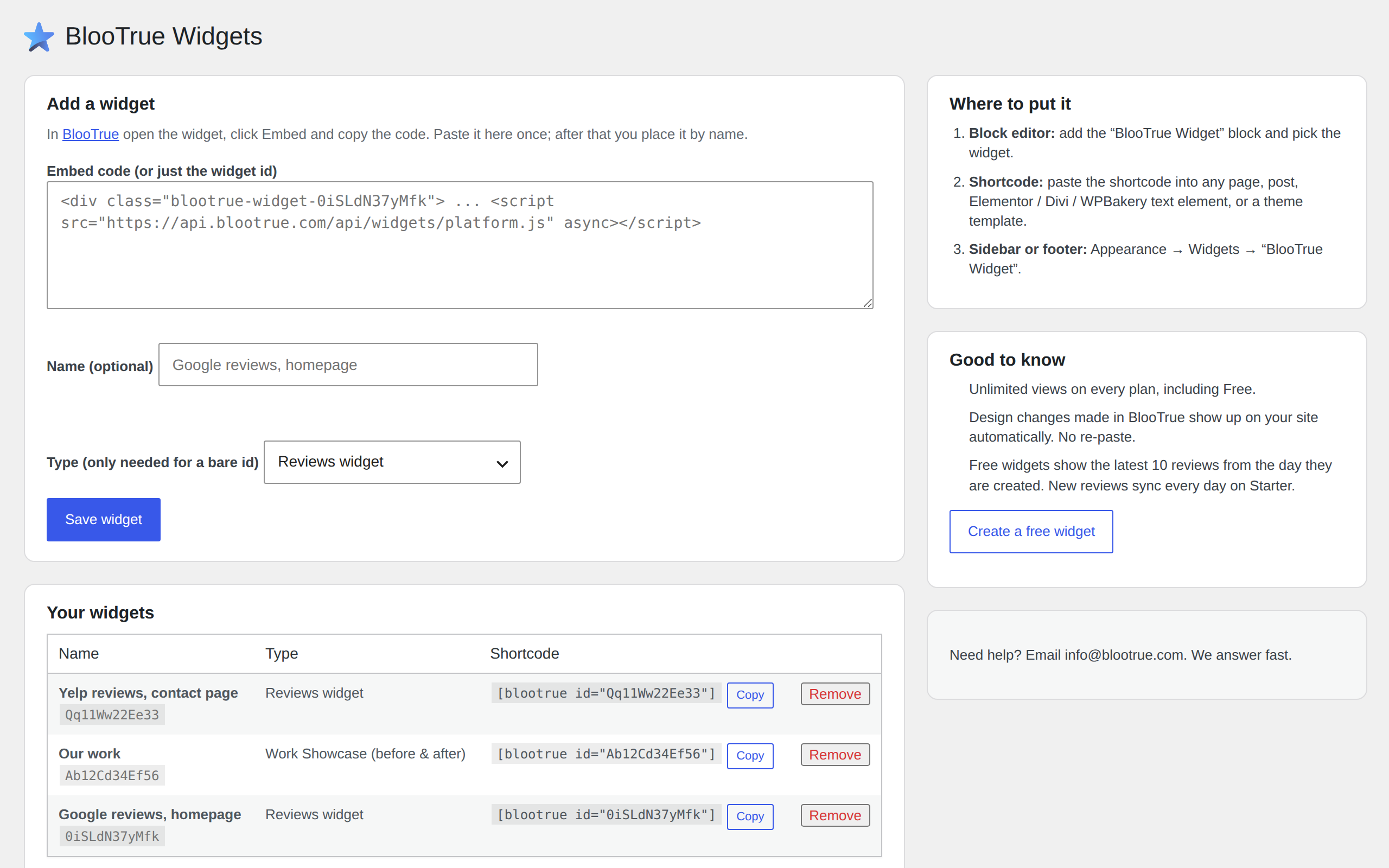Screen dimensions: 1389x868
Task: Select the [blootrue id="Qq11Ww22Ee33"] shortcode text
Action: (606, 693)
